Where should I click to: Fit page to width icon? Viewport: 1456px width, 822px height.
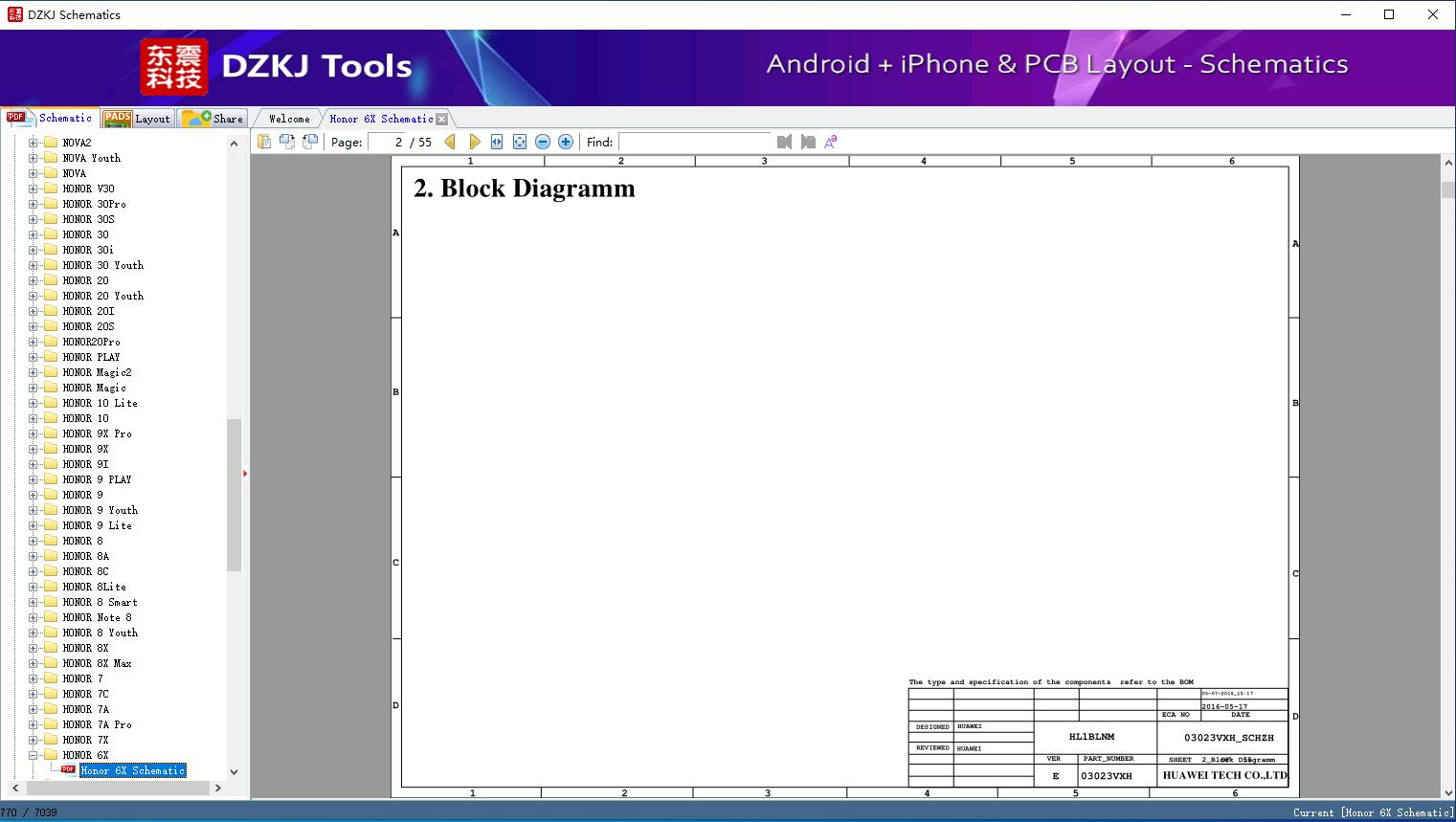pyautogui.click(x=497, y=142)
